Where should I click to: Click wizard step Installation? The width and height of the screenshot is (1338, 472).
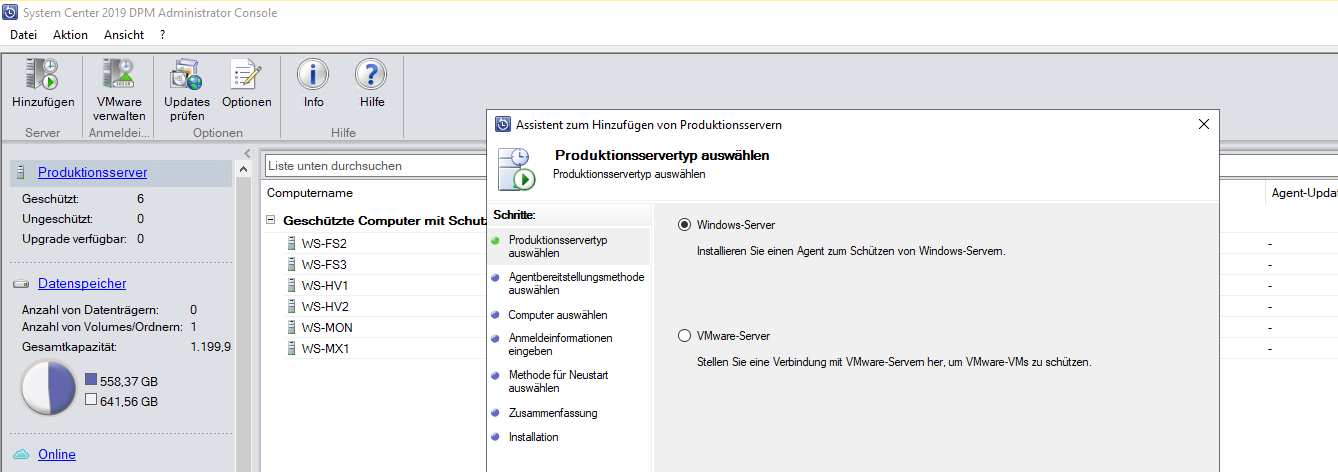[x=534, y=437]
